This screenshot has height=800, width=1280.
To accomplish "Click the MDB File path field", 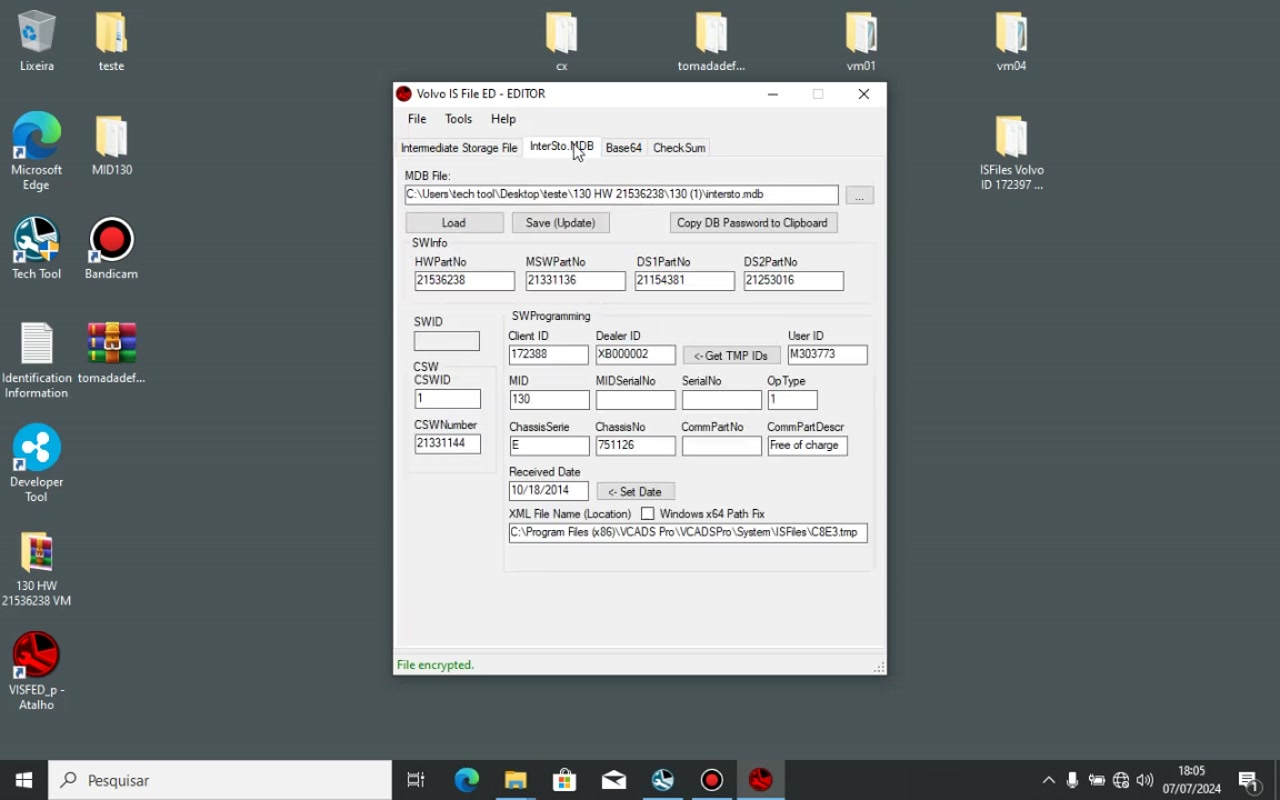I will click(x=621, y=195).
